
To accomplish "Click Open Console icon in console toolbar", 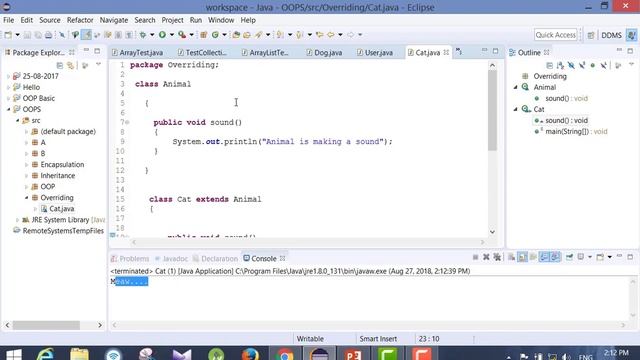I will tap(600, 257).
